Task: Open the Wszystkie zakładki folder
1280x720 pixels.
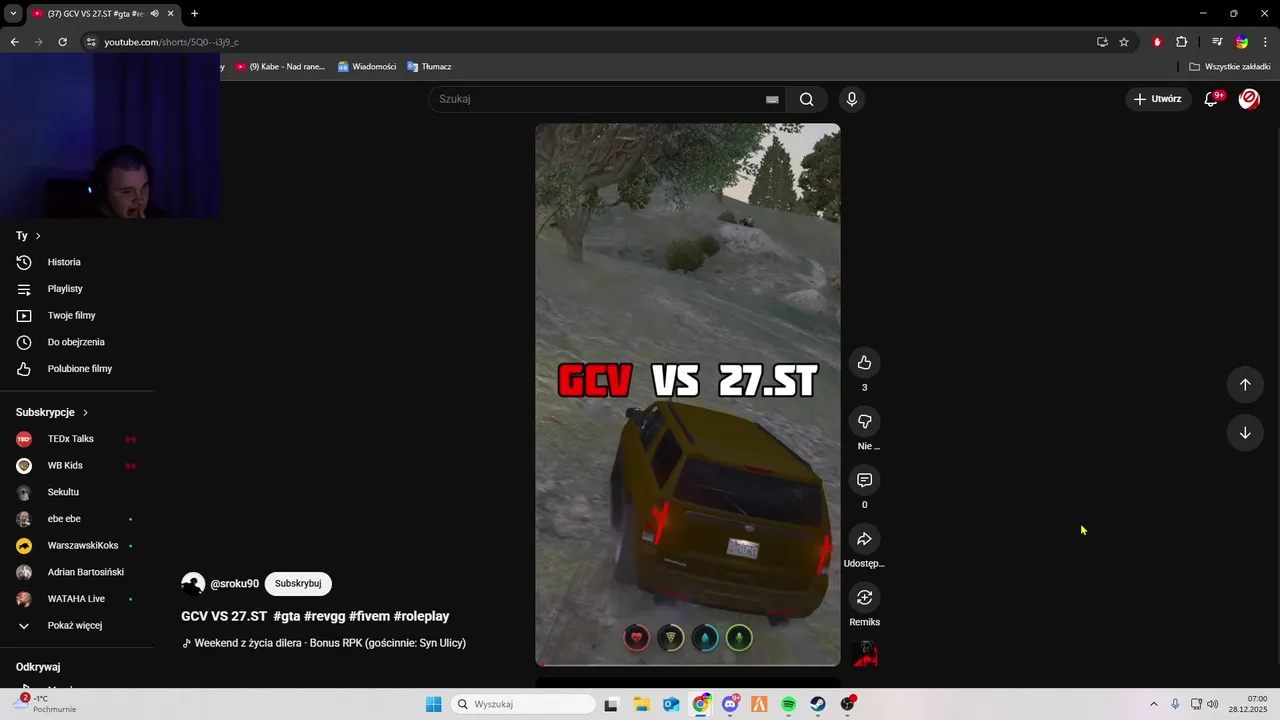Action: pyautogui.click(x=1230, y=67)
